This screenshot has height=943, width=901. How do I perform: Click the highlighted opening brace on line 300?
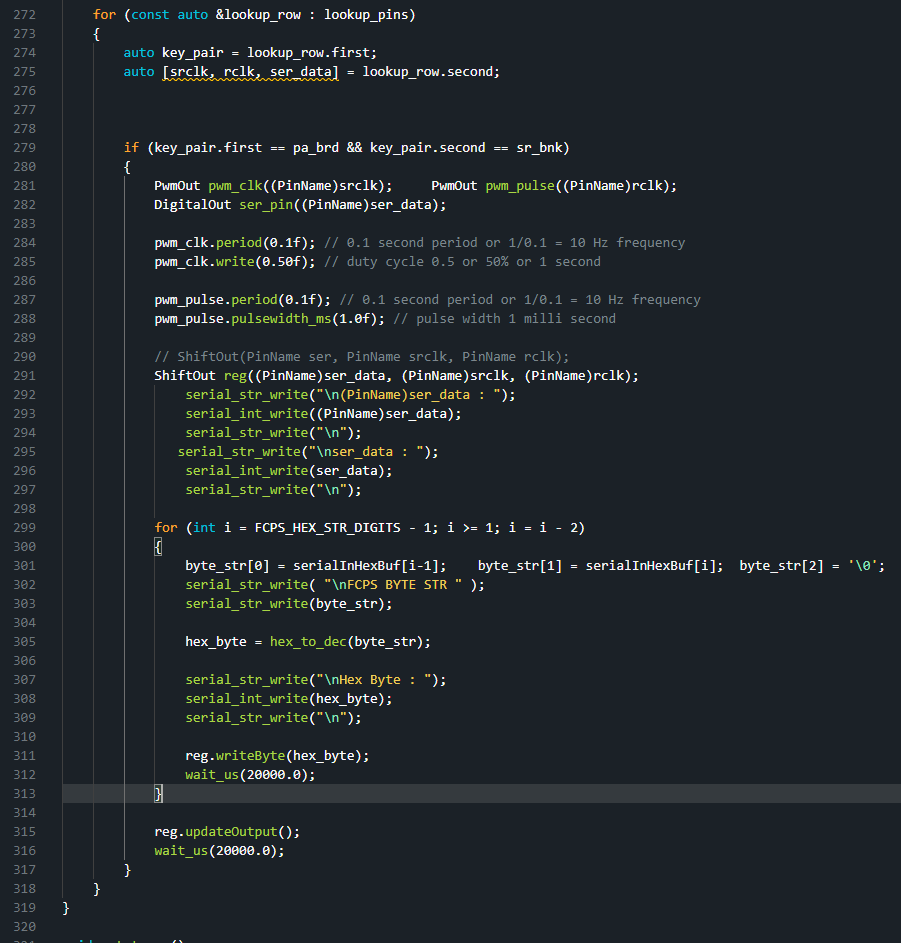(158, 547)
